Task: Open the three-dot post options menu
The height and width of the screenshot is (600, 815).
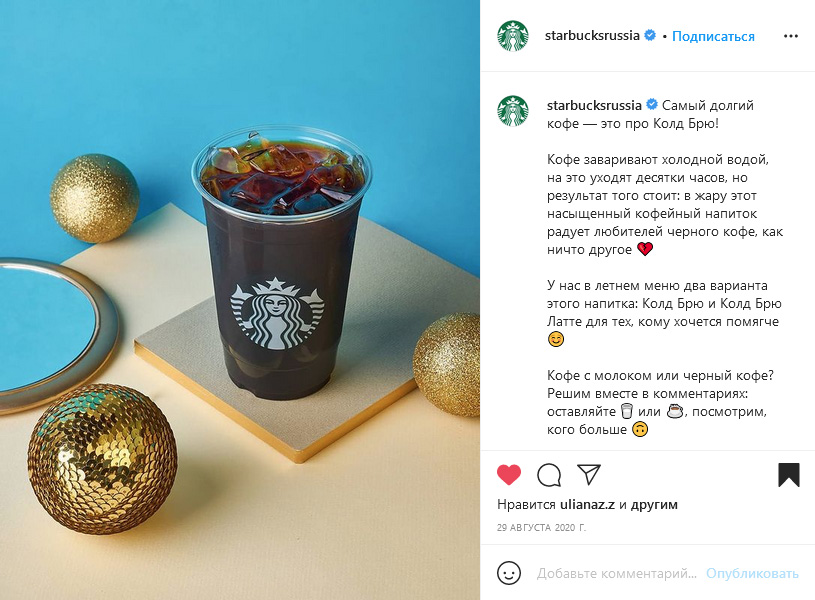Action: coord(791,36)
